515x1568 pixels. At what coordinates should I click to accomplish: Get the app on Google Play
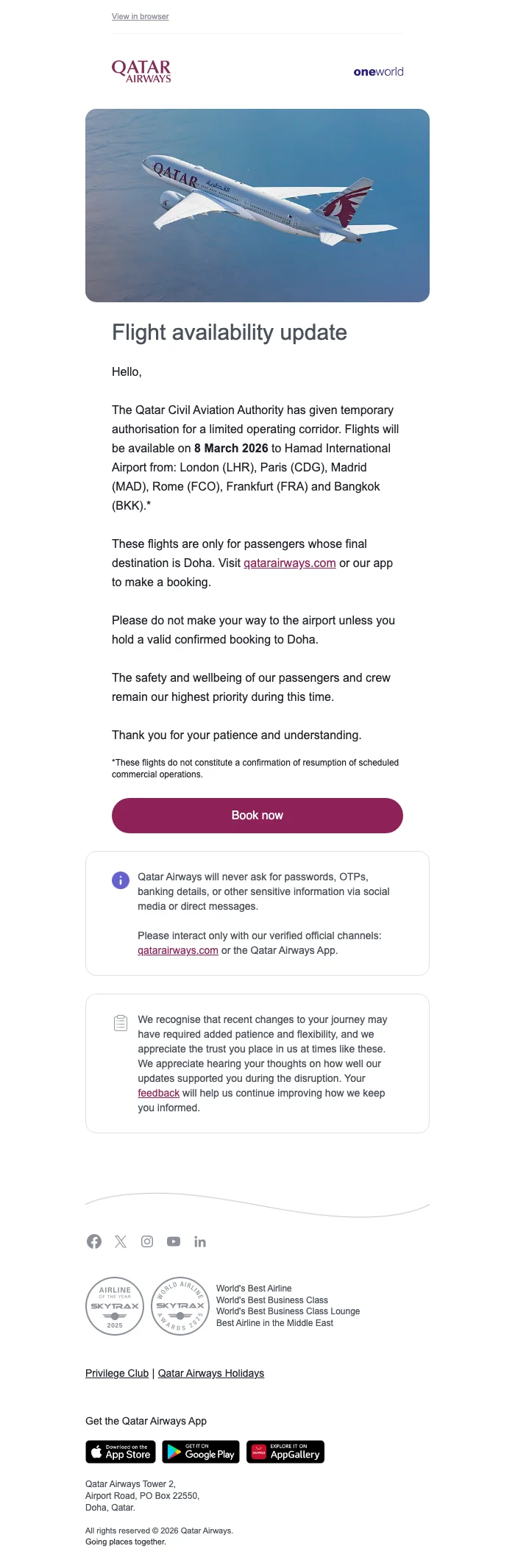201,1452
